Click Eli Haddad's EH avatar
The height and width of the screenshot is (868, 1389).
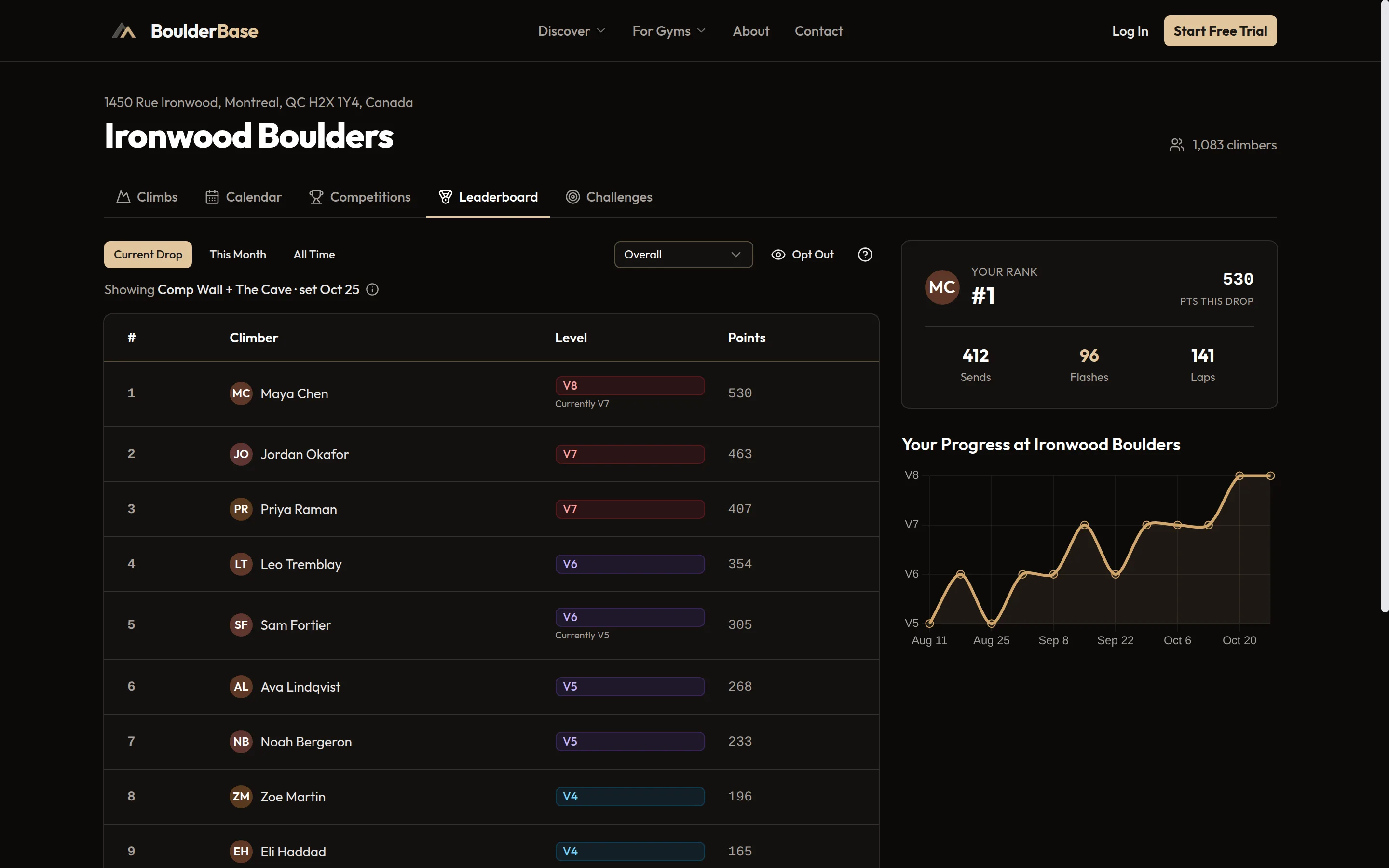(x=241, y=851)
